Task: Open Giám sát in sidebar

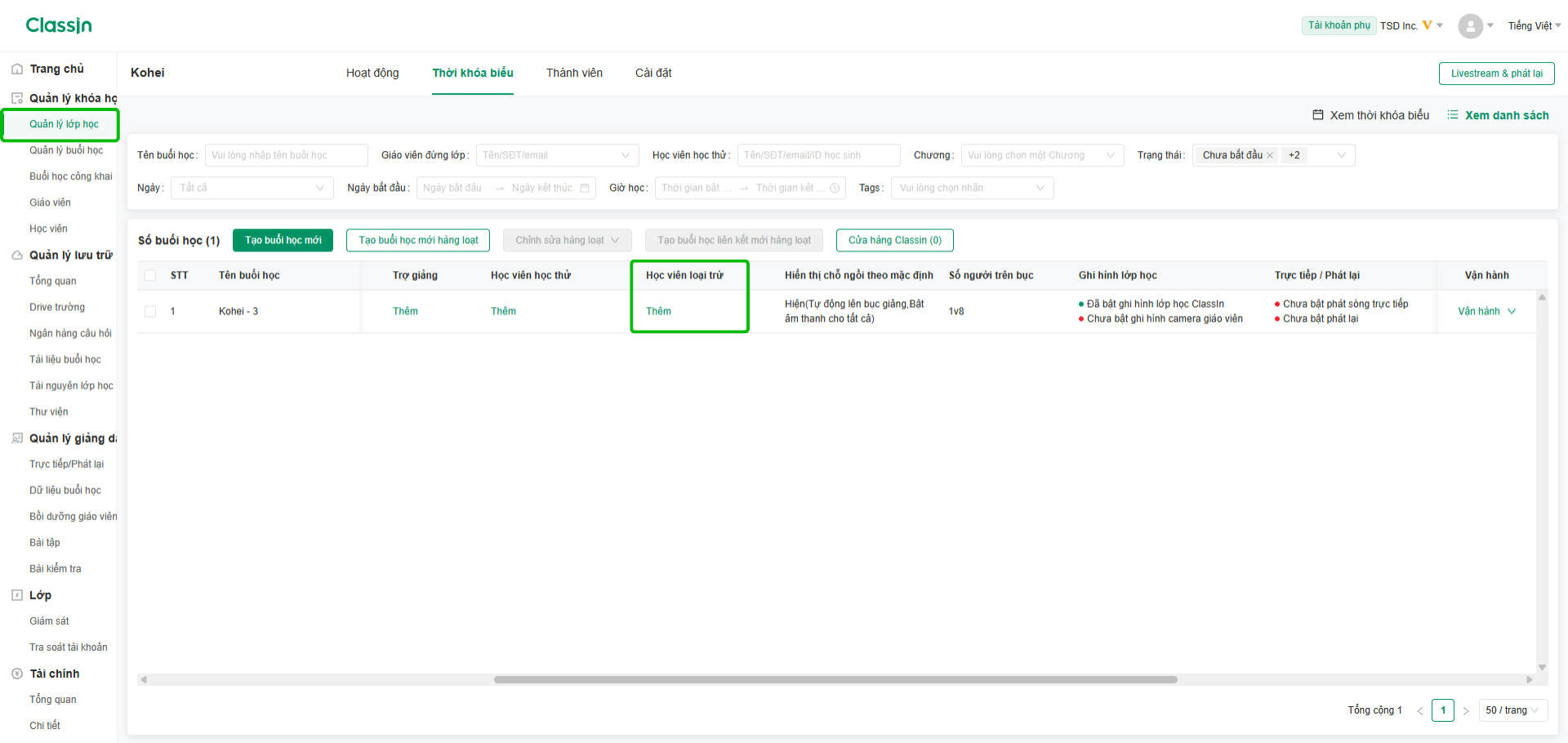Action: coord(49,621)
